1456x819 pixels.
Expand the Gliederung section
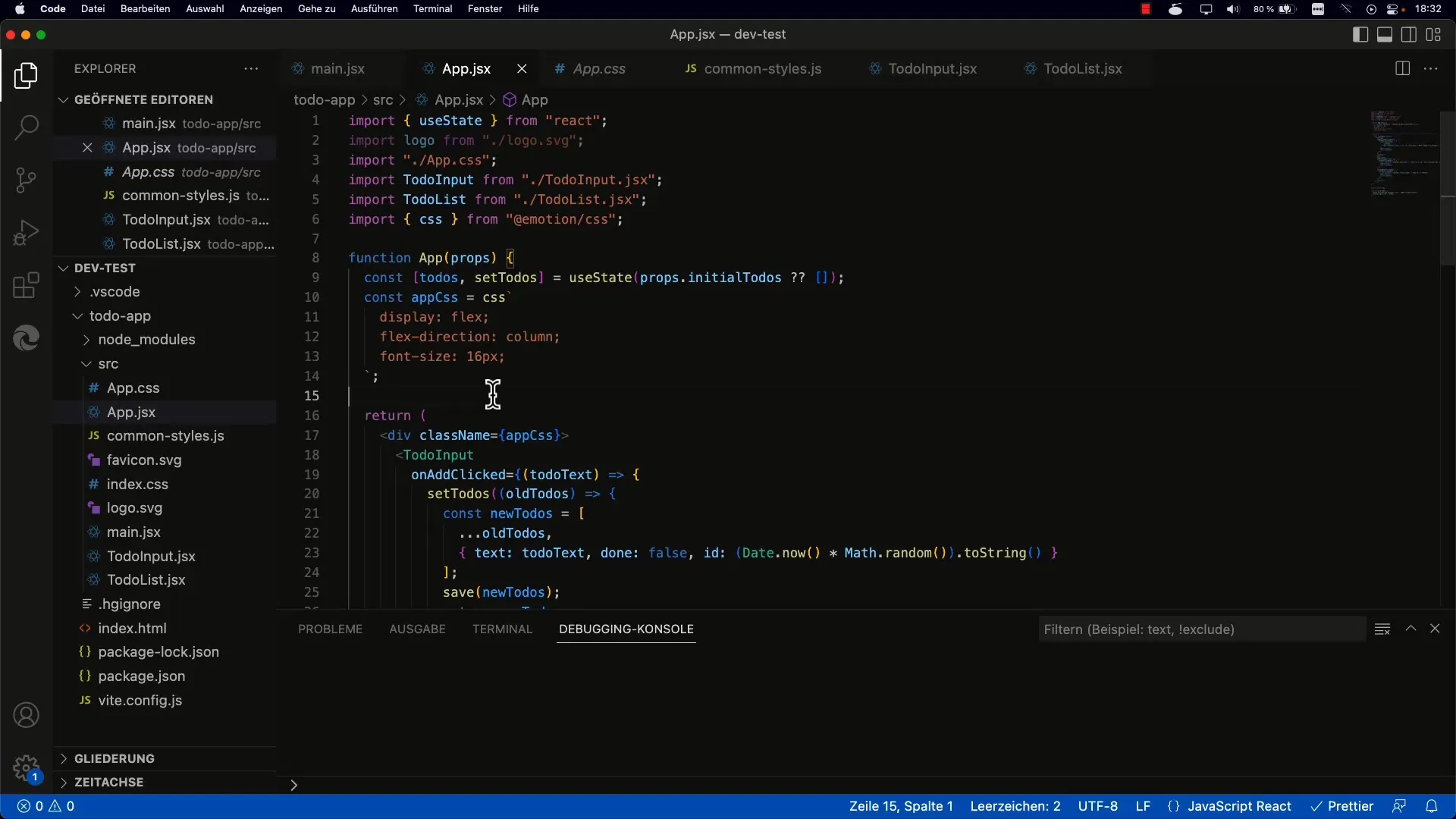pyautogui.click(x=114, y=758)
